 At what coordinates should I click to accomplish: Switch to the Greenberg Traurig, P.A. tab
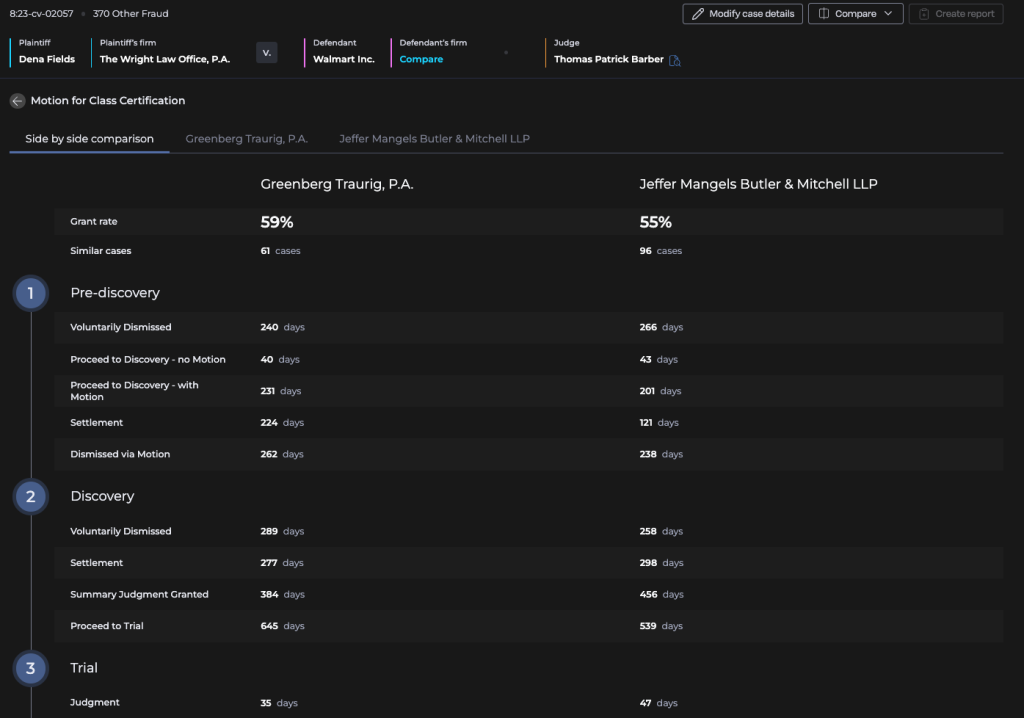click(247, 139)
